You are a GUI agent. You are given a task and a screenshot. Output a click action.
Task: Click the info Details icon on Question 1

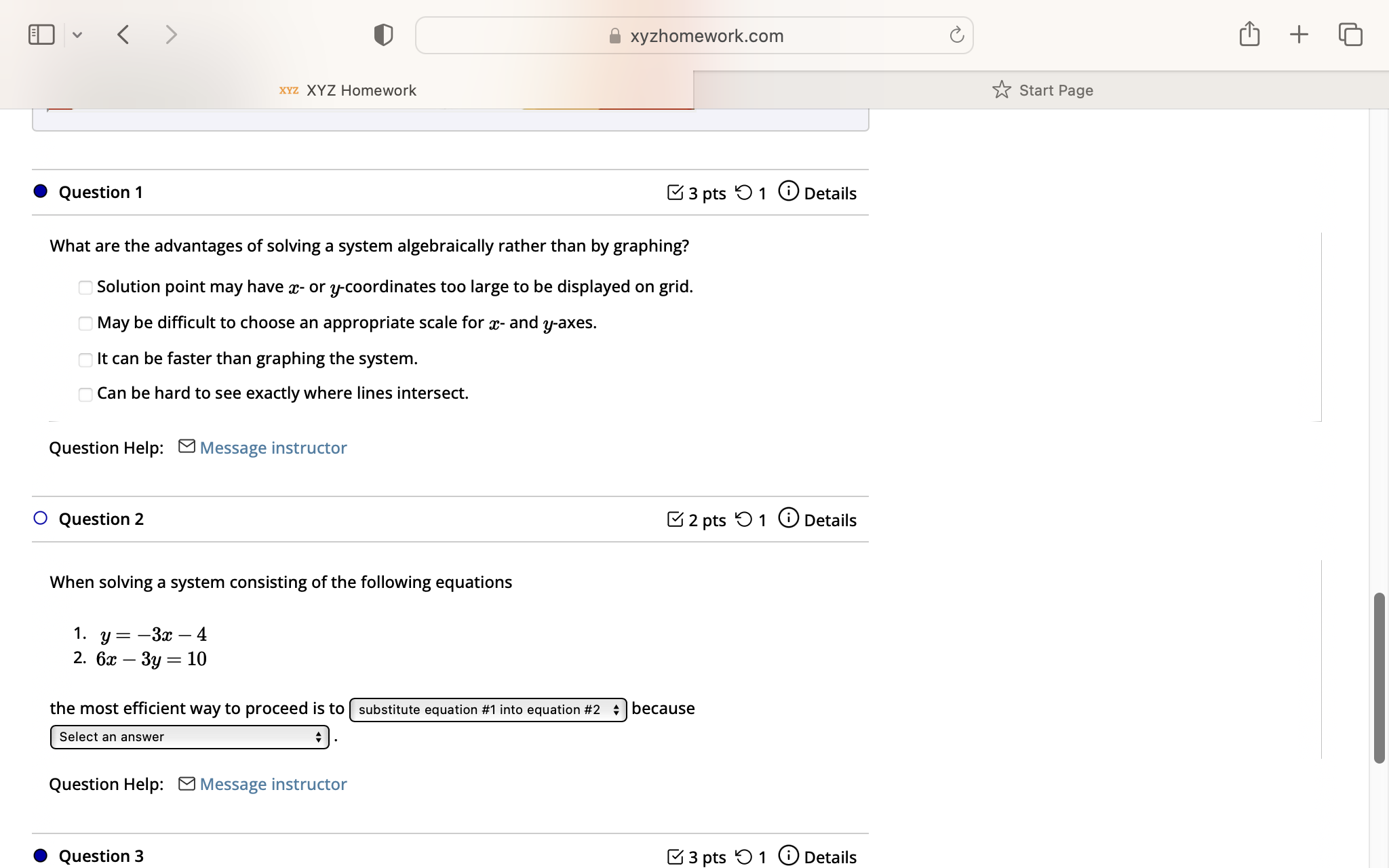[x=787, y=191]
